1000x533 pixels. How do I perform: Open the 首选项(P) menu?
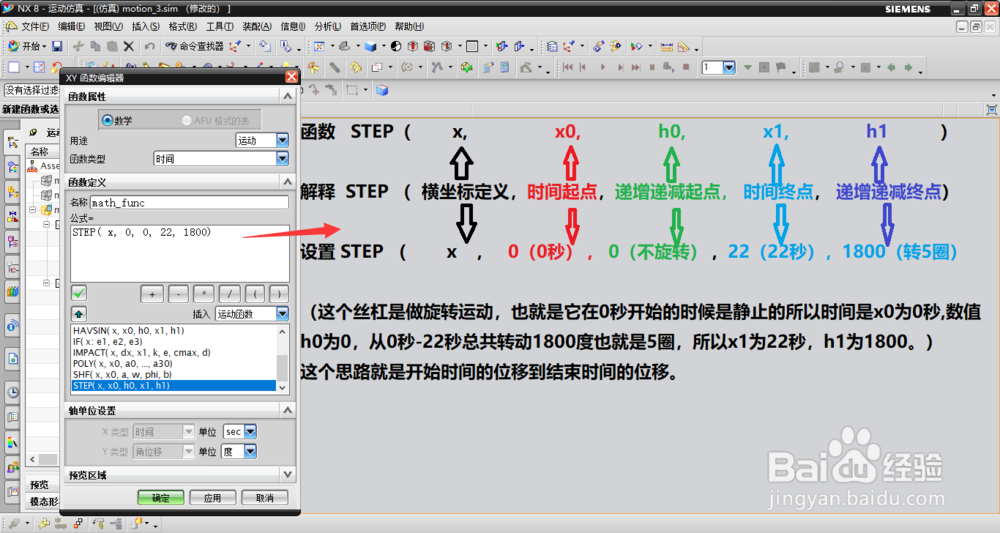coord(368,26)
